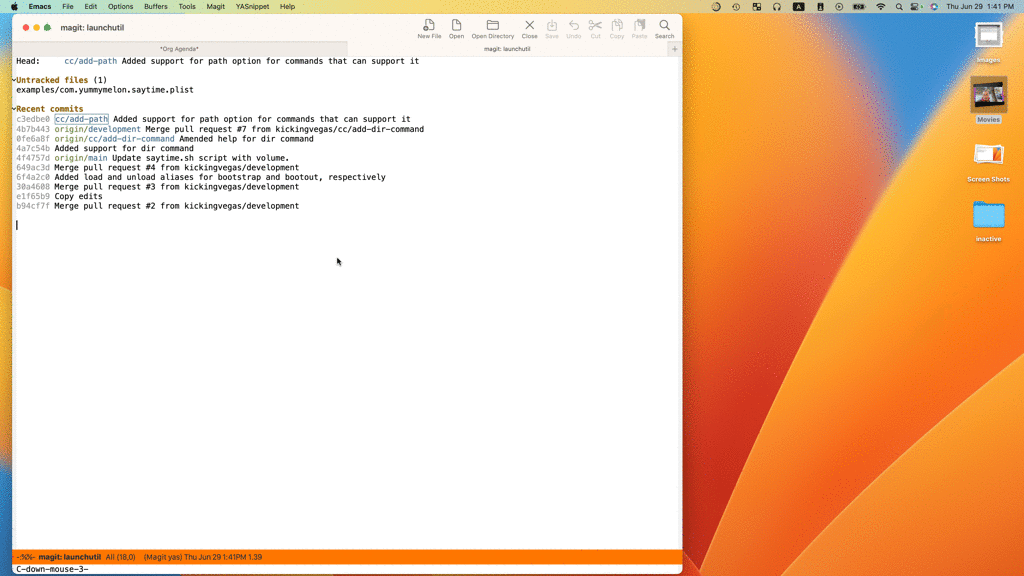Click '(Magit yas)' mode indicator in mode line
The width and height of the screenshot is (1024, 576).
click(x=163, y=557)
